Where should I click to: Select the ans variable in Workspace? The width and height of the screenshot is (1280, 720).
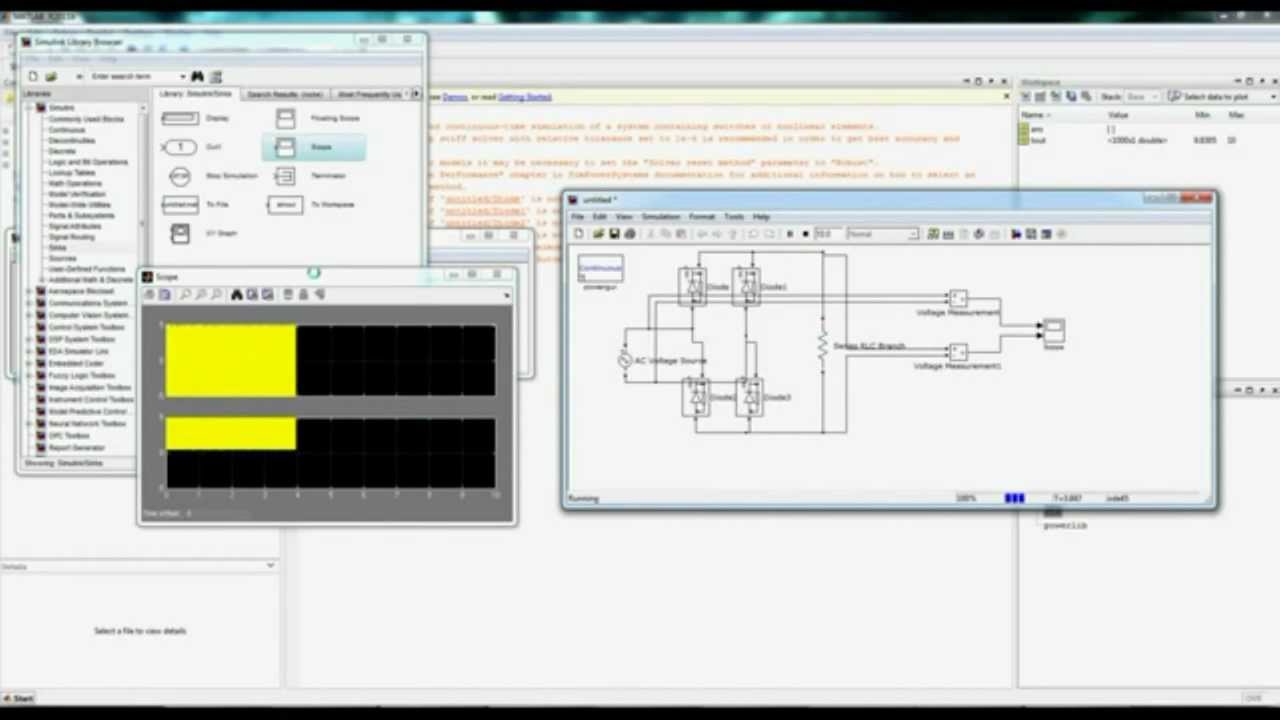tap(1037, 129)
